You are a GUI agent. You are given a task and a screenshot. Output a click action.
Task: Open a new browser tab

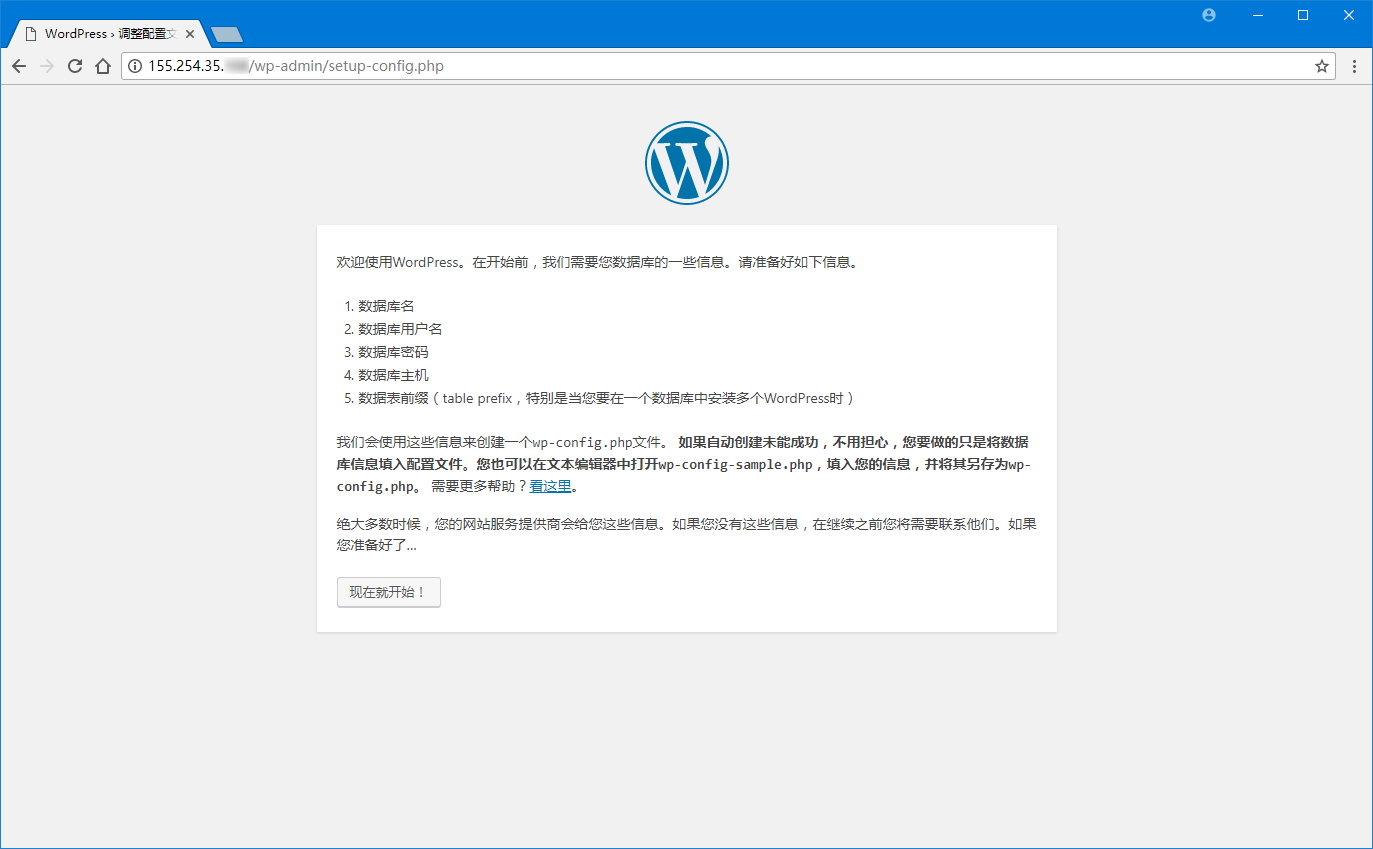pos(227,35)
